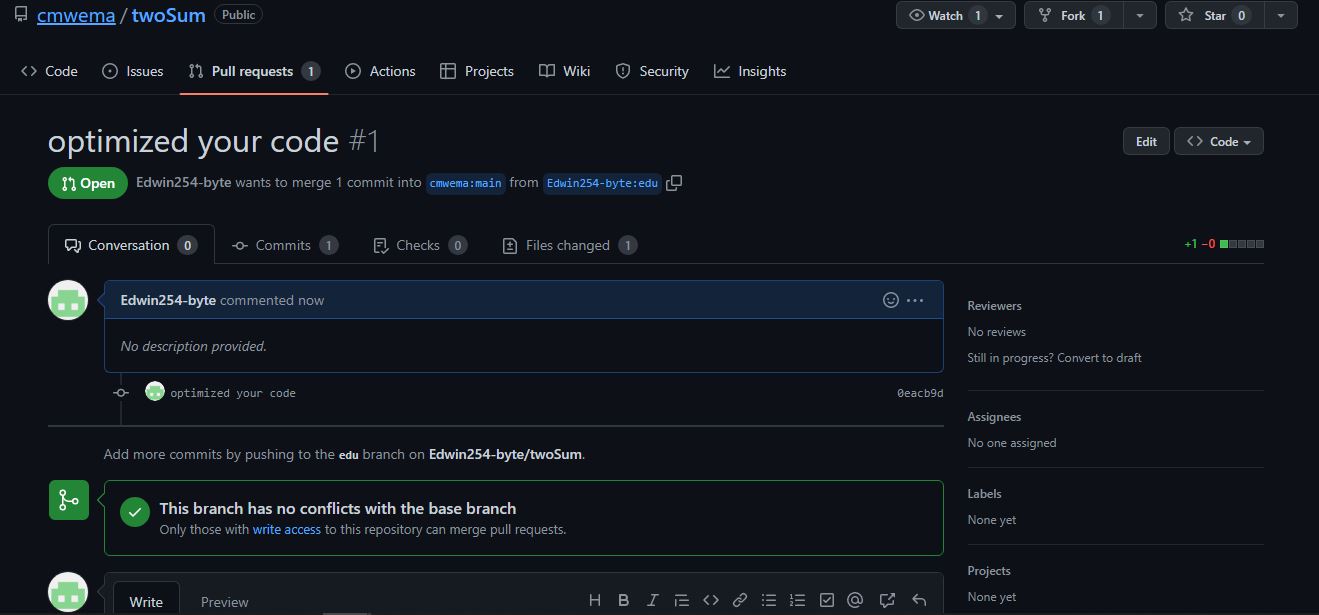Select the Pull requests tab
Image resolution: width=1319 pixels, height=615 pixels.
(x=254, y=71)
